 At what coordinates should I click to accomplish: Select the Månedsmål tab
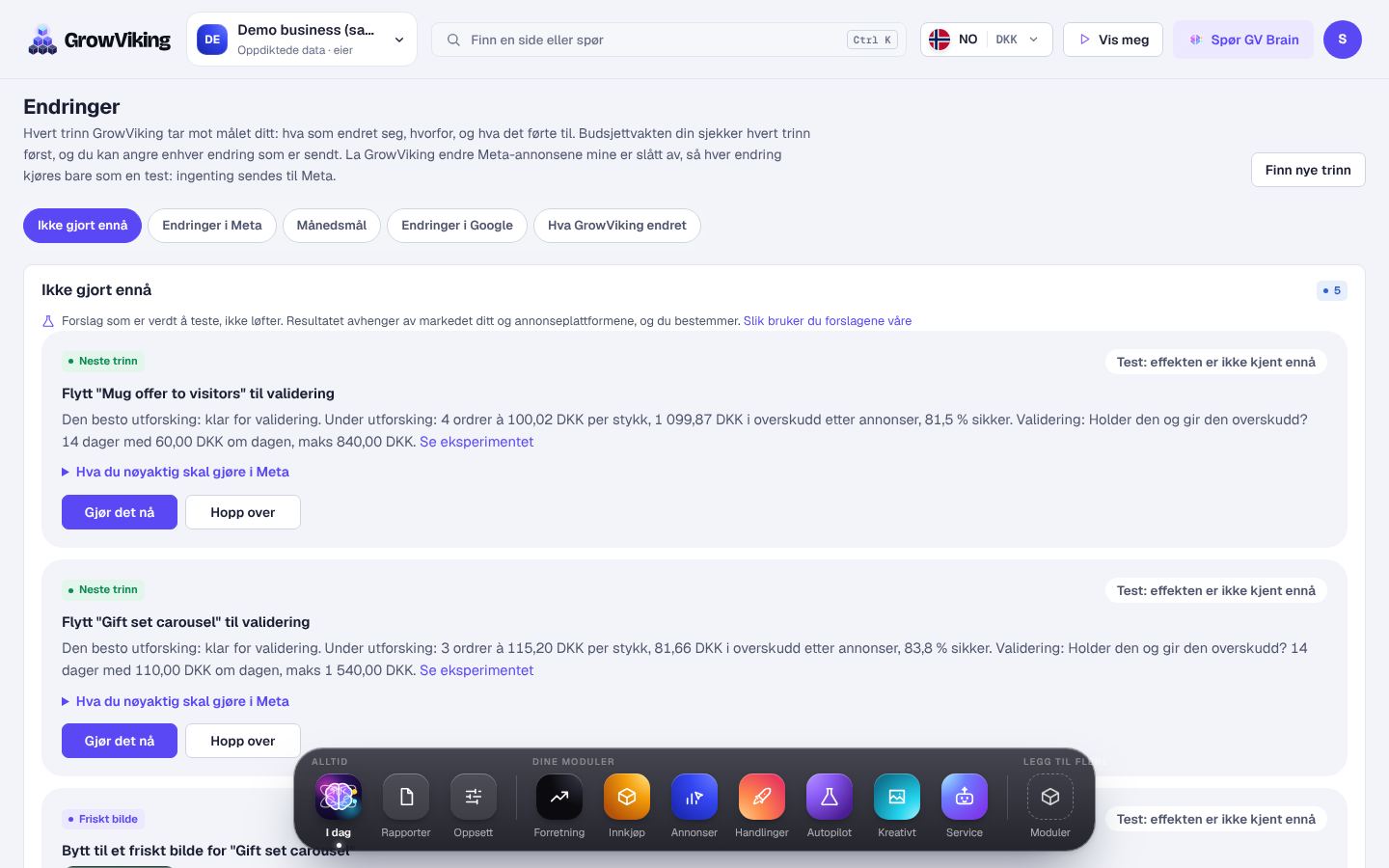(x=332, y=226)
